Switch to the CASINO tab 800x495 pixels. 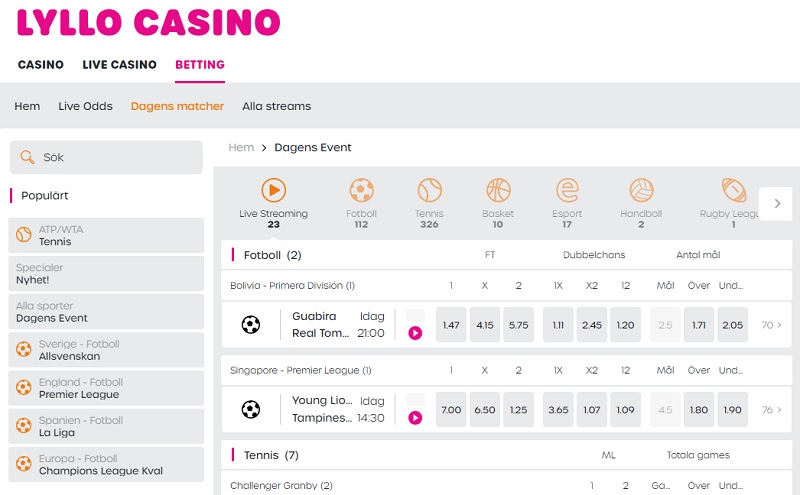coord(41,65)
